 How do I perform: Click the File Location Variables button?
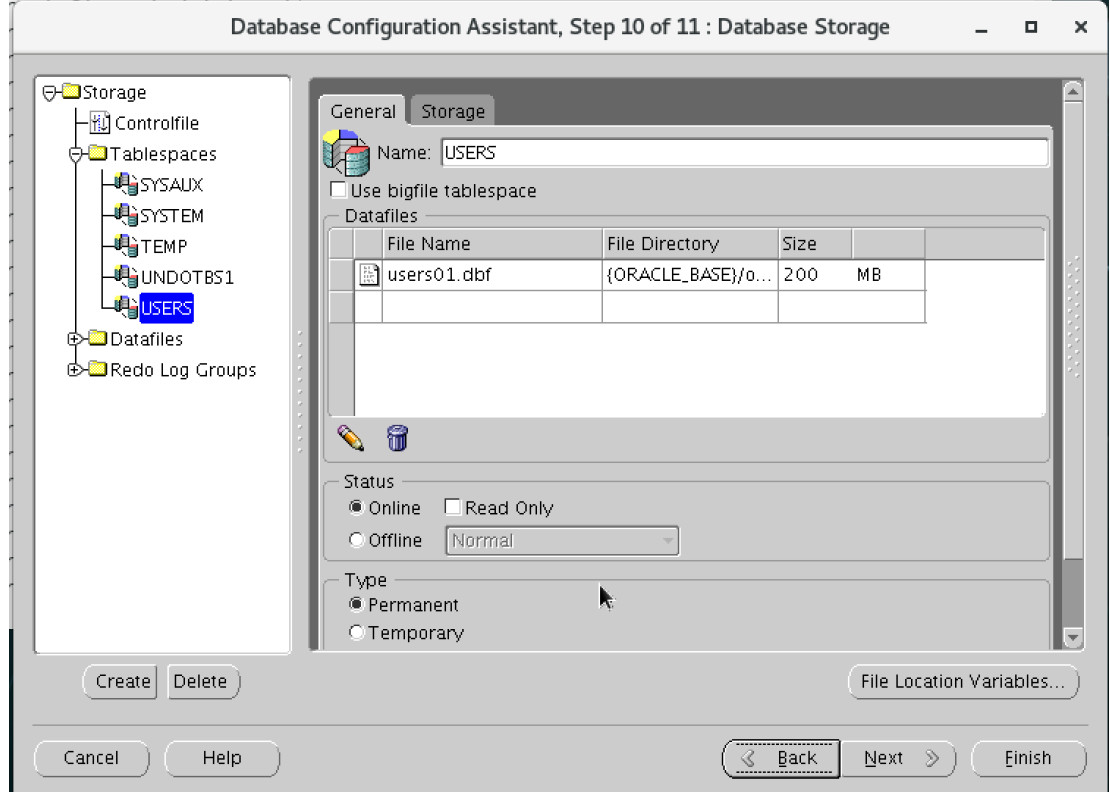tap(962, 682)
